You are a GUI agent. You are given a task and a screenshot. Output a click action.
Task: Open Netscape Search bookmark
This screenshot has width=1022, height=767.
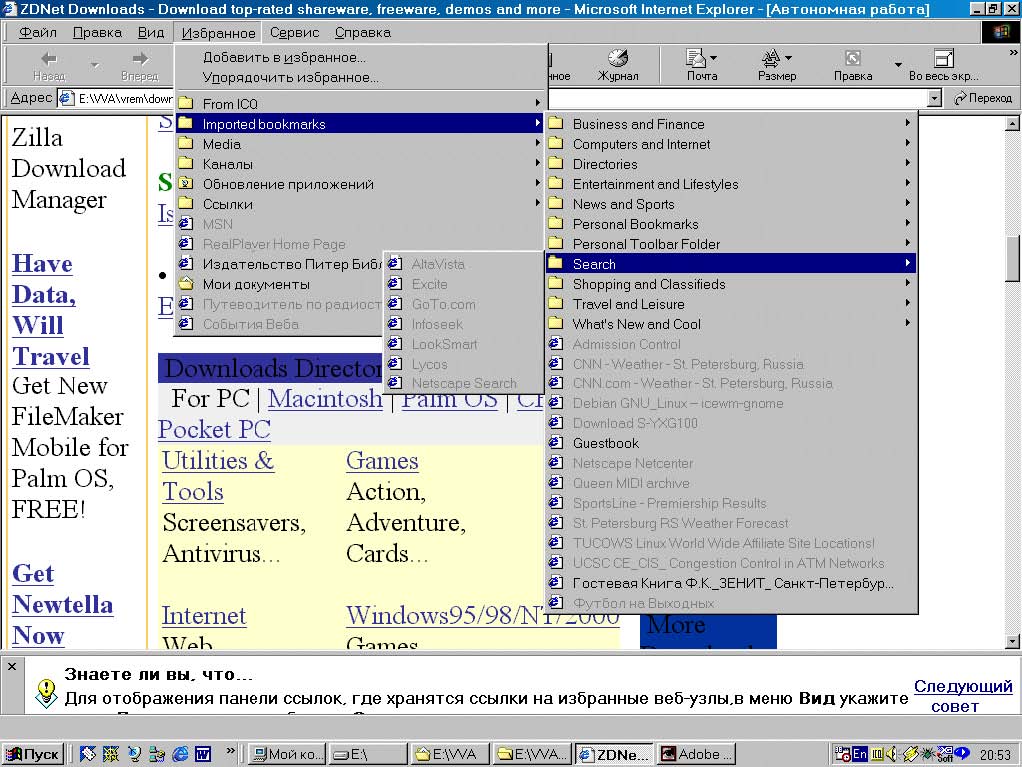[x=463, y=383]
